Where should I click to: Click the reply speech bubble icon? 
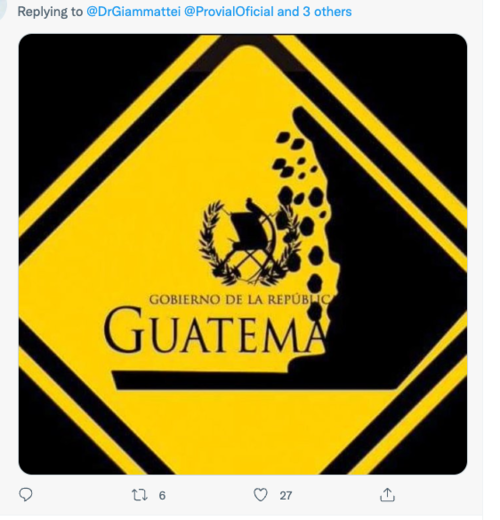tap(26, 495)
